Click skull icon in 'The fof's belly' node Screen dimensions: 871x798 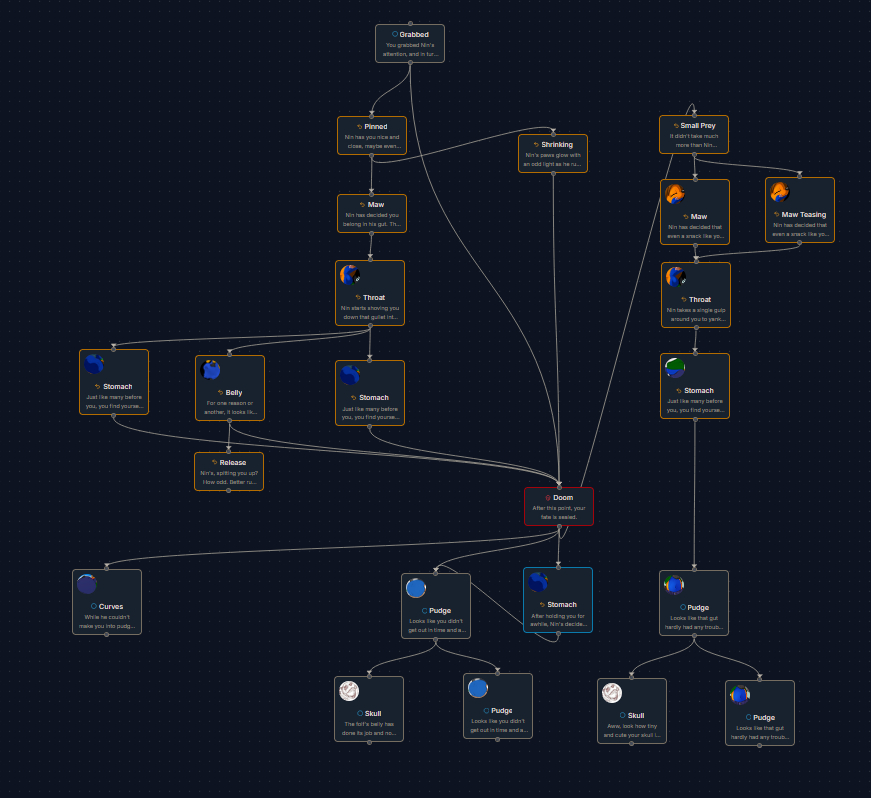point(349,691)
